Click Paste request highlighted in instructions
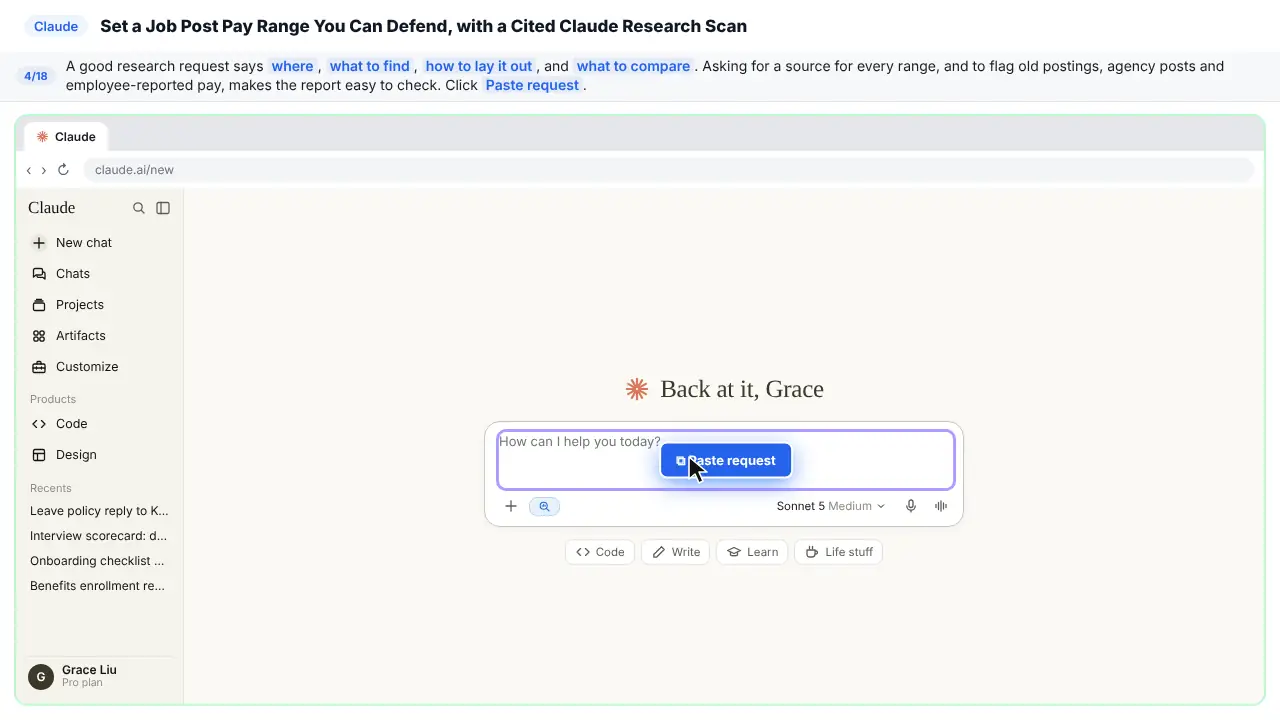The height and width of the screenshot is (720, 1280). click(x=532, y=85)
